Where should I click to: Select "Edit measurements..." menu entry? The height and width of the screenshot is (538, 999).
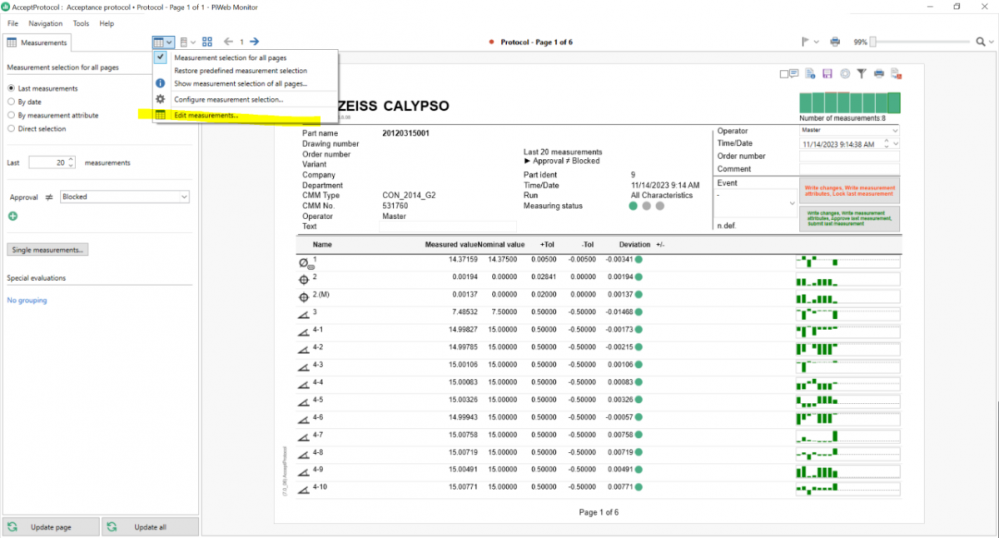(x=206, y=115)
